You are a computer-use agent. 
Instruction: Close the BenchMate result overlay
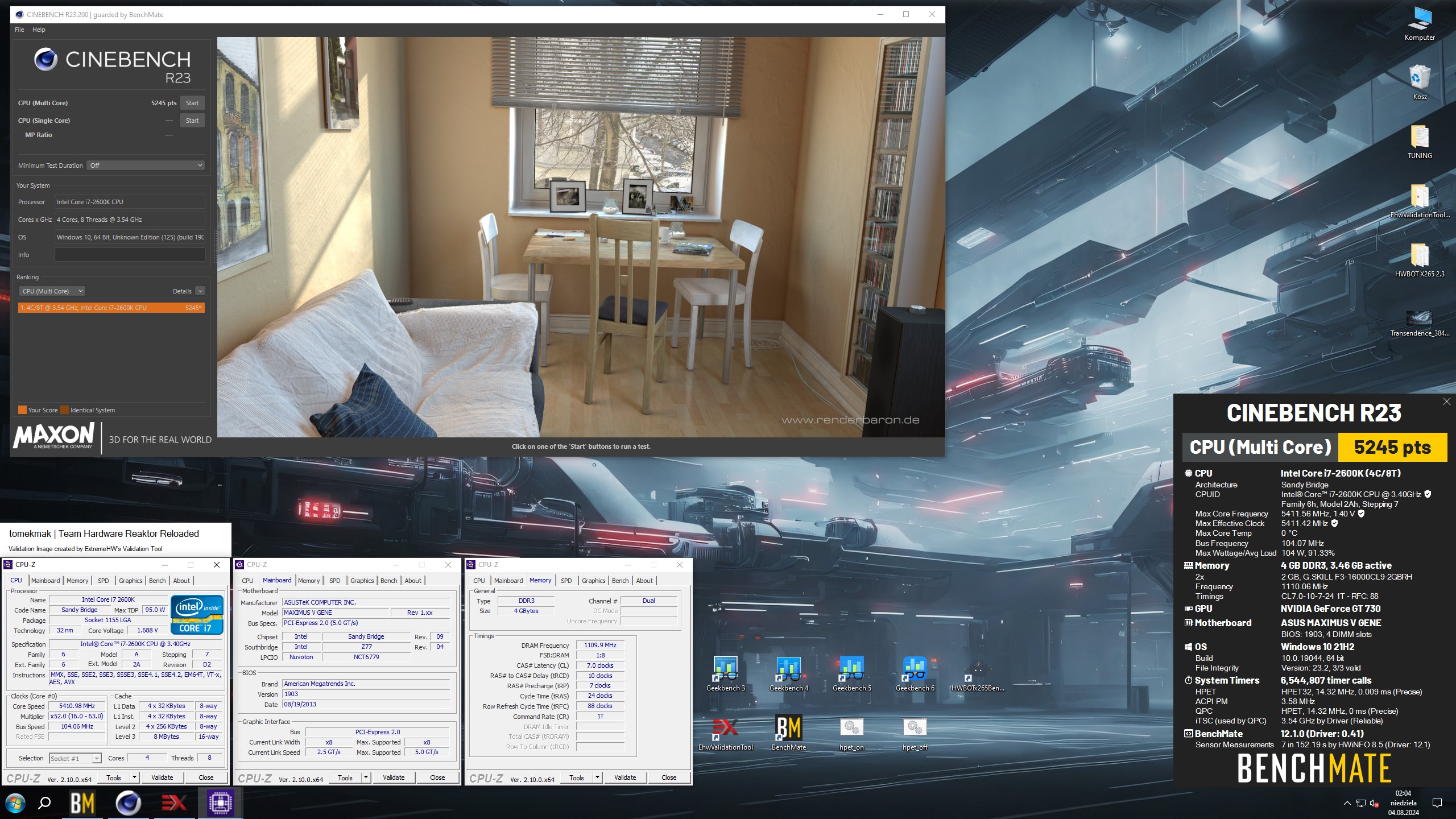point(1446,402)
